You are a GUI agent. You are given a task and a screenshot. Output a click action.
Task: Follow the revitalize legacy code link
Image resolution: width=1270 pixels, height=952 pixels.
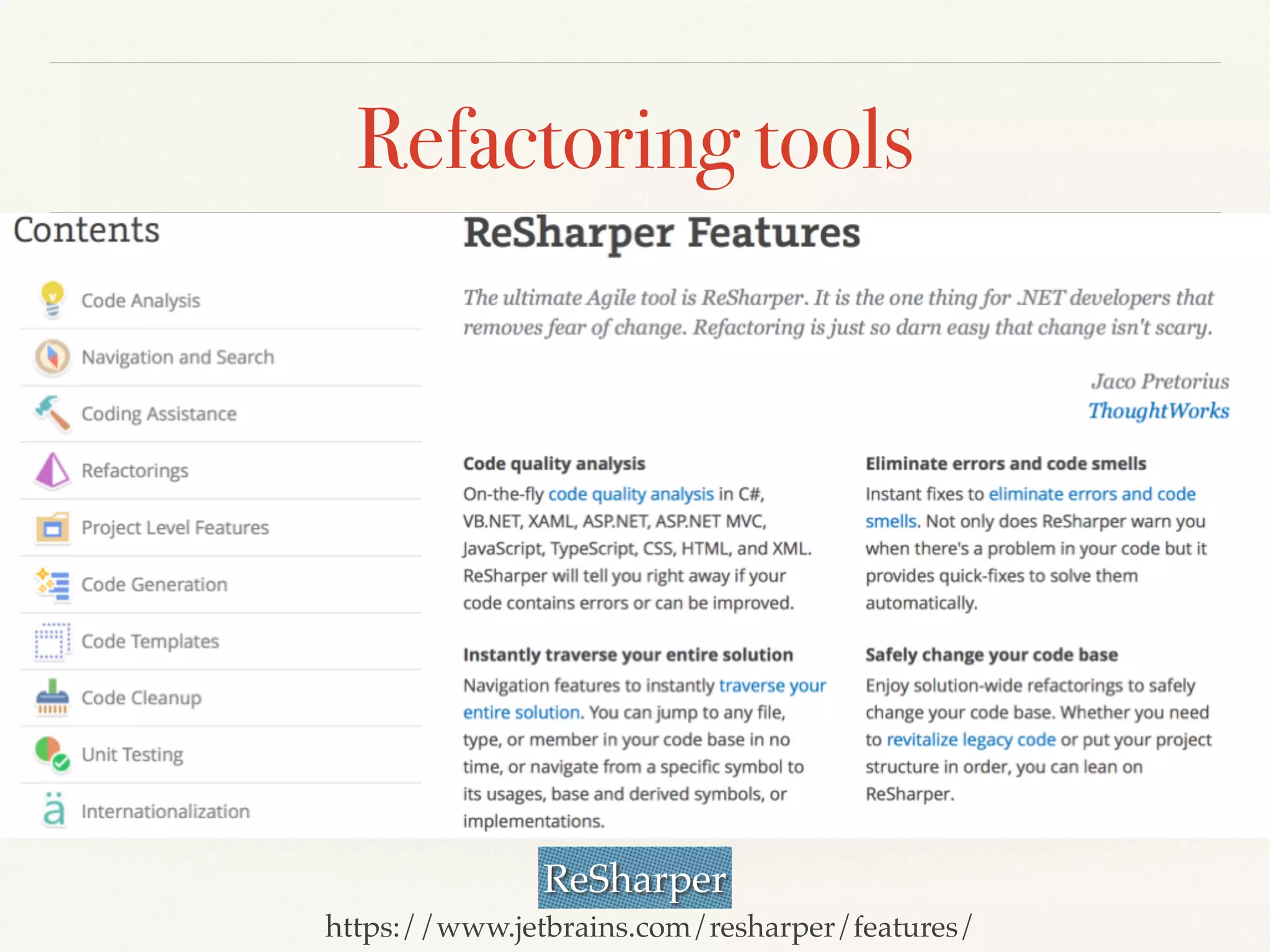click(x=971, y=740)
